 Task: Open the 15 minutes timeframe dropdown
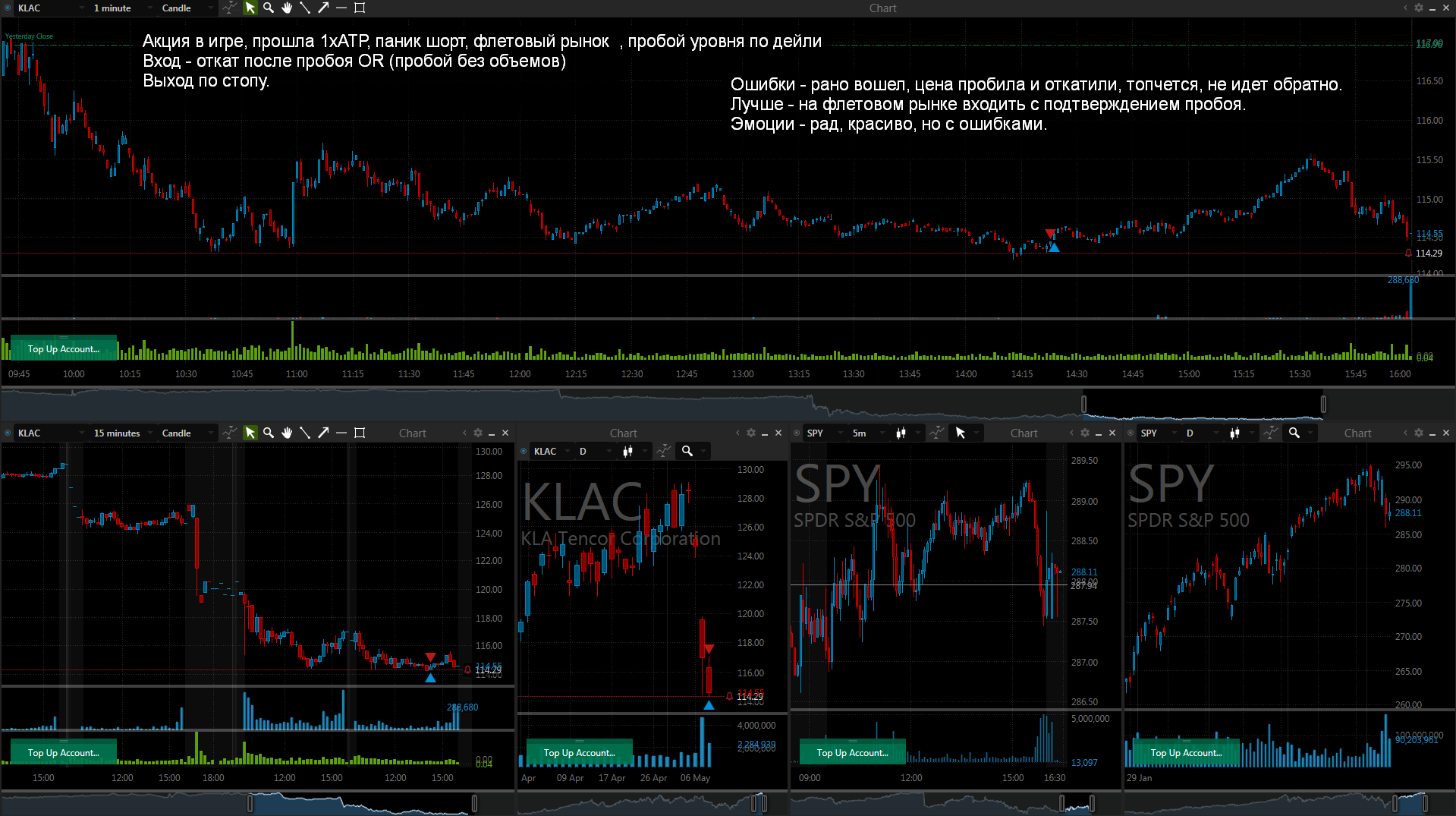point(123,433)
